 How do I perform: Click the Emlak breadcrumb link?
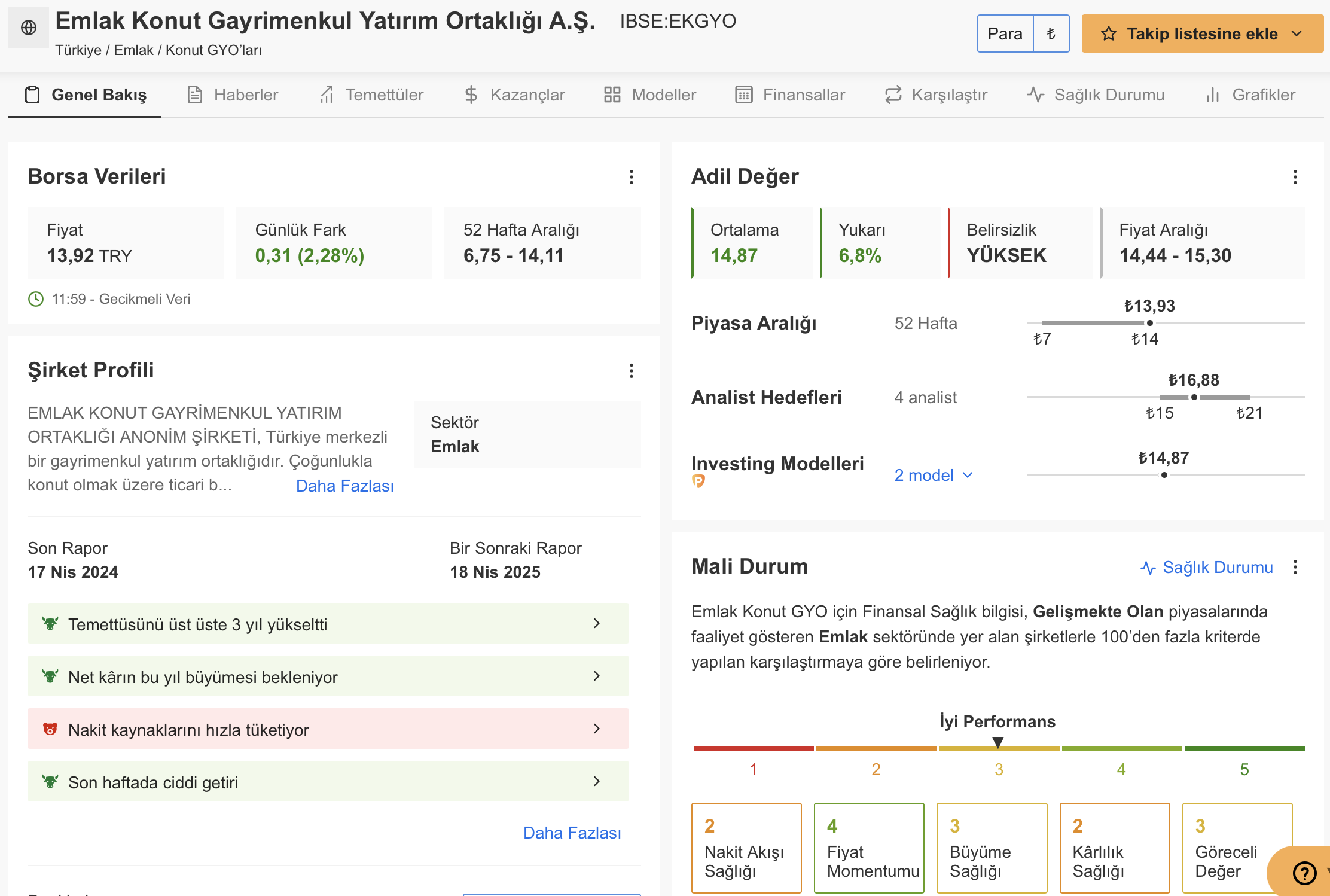133,50
